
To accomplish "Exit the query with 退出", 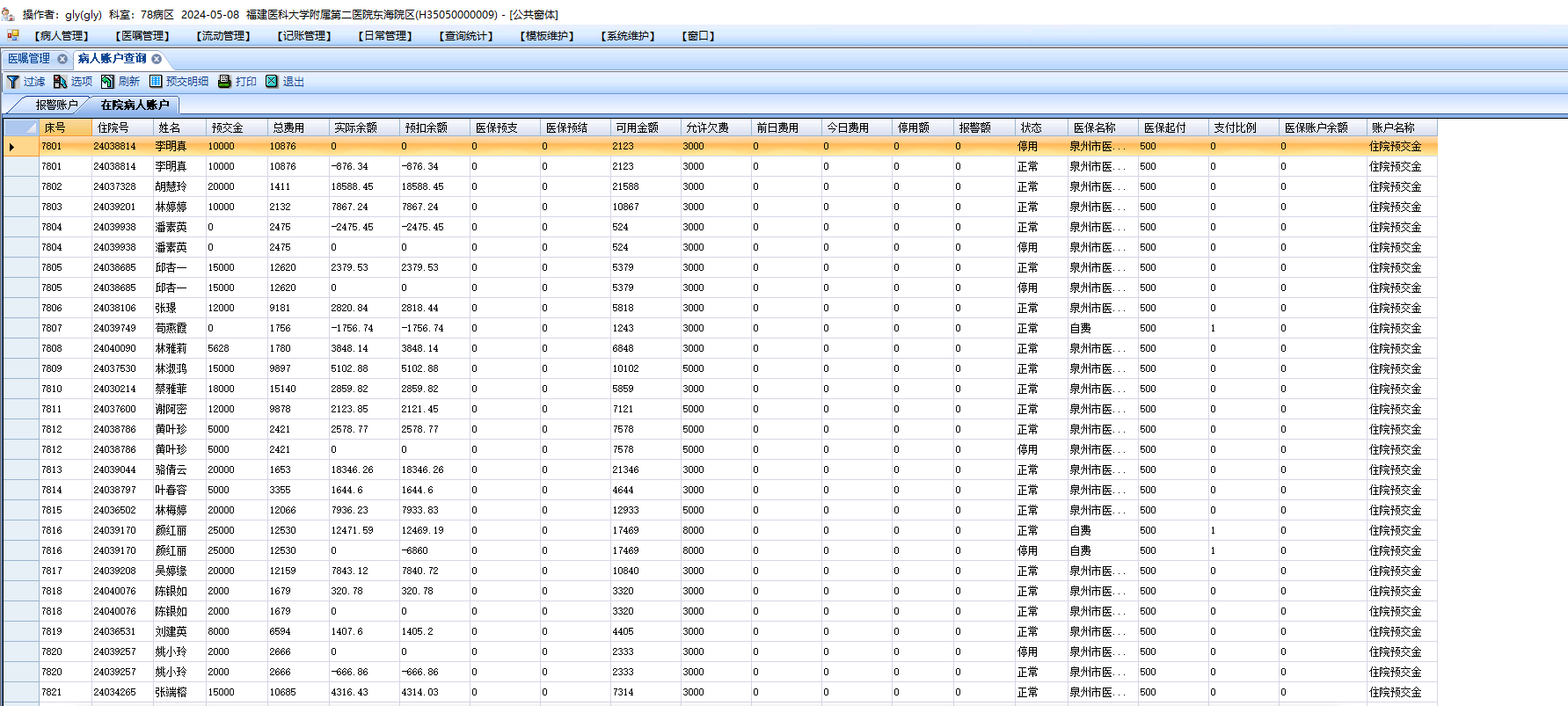I will click(x=285, y=82).
